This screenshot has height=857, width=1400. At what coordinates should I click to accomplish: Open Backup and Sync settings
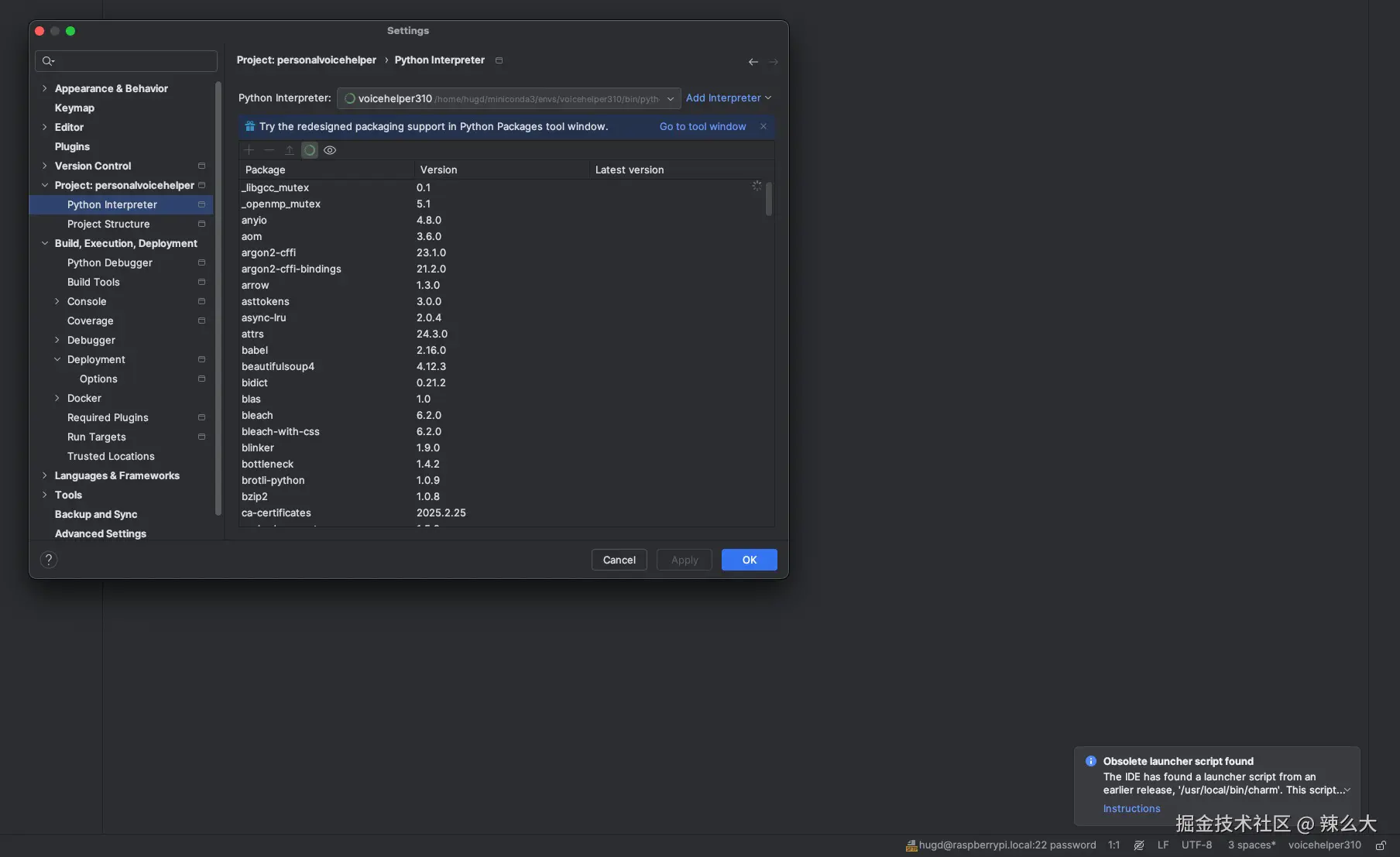96,514
